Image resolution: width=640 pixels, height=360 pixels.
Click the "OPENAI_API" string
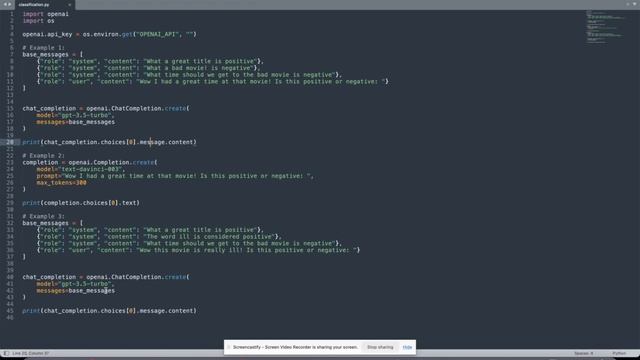click(x=158, y=34)
